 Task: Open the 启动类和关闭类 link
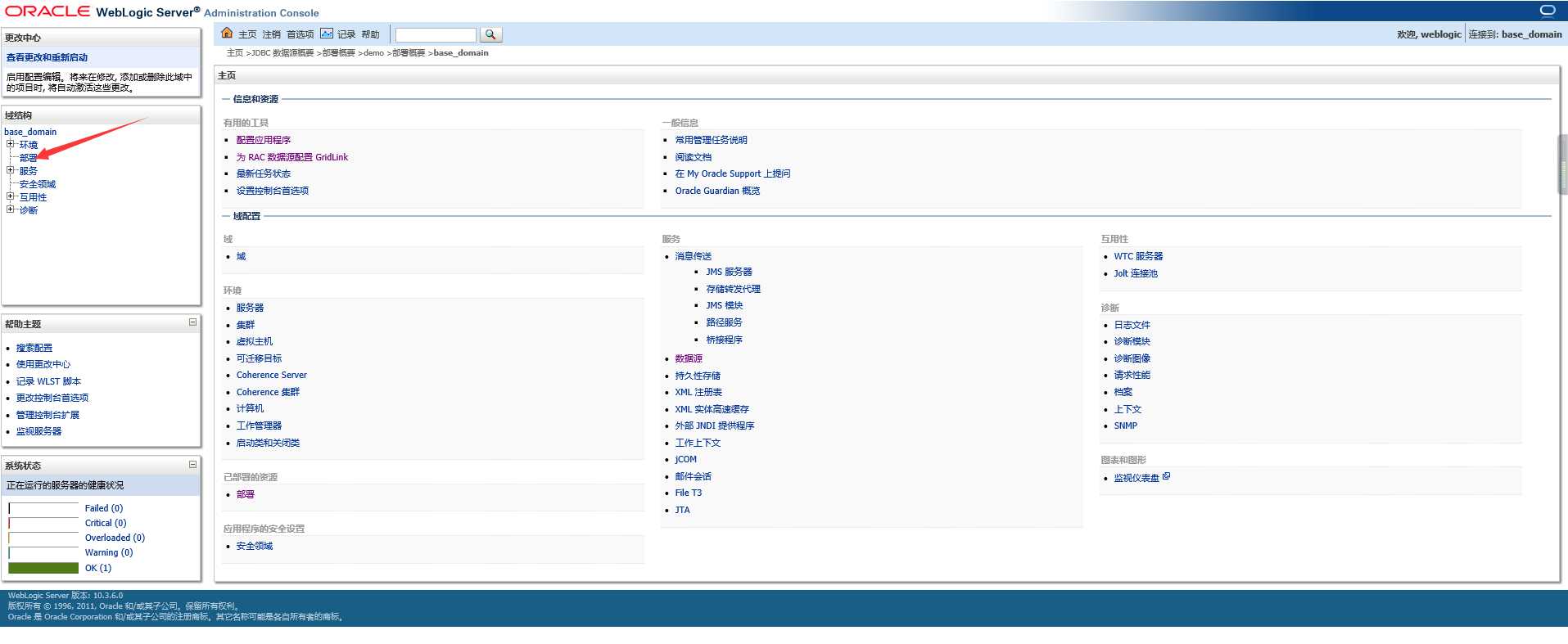pos(268,443)
